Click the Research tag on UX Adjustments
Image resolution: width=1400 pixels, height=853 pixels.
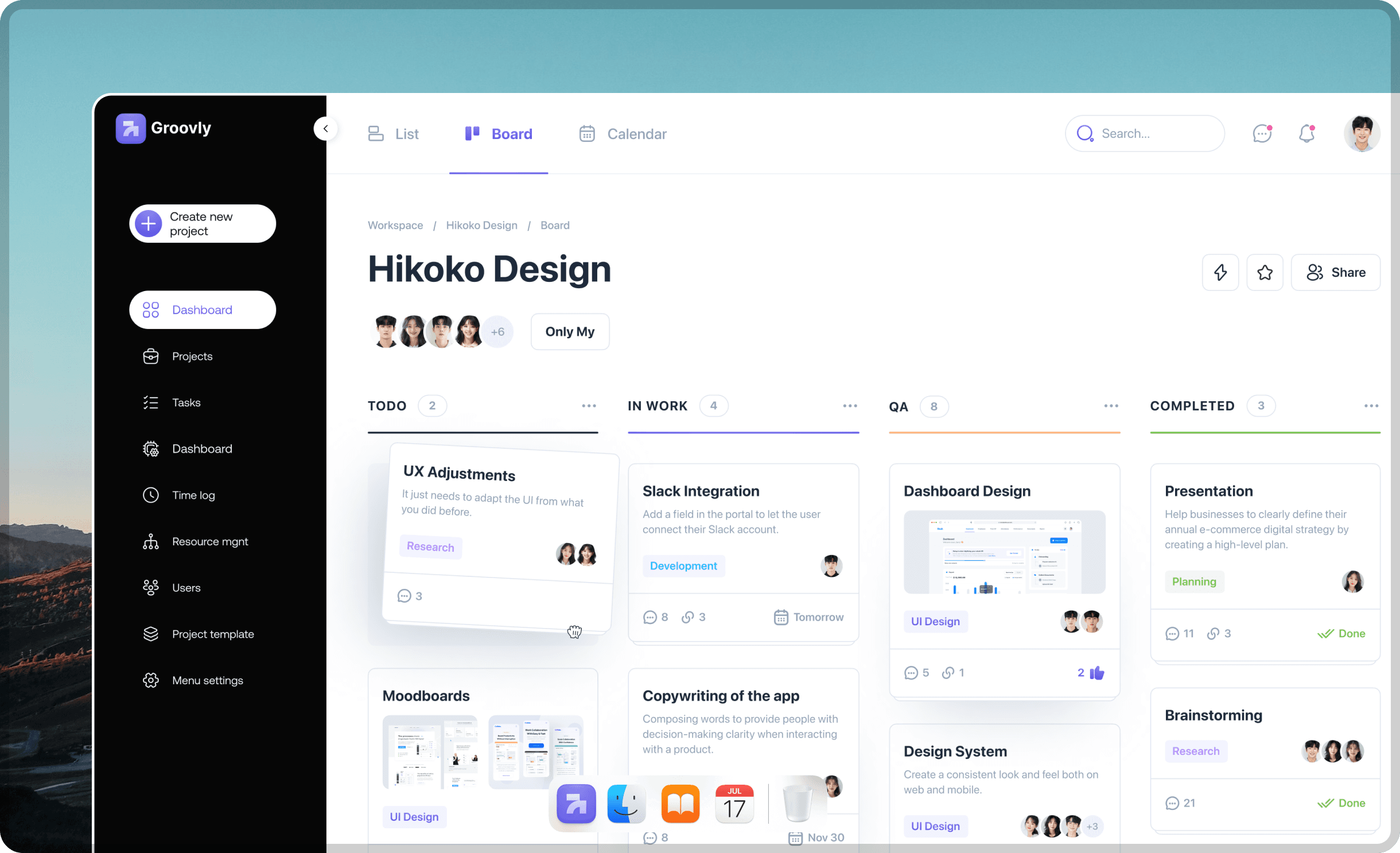(x=430, y=546)
